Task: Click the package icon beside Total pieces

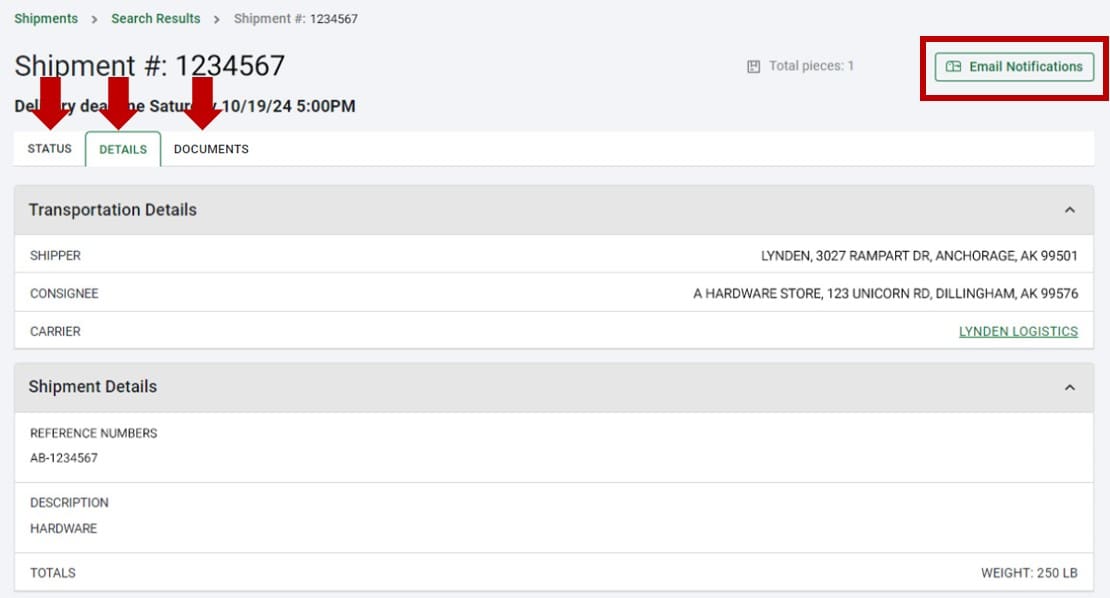Action: pos(754,67)
